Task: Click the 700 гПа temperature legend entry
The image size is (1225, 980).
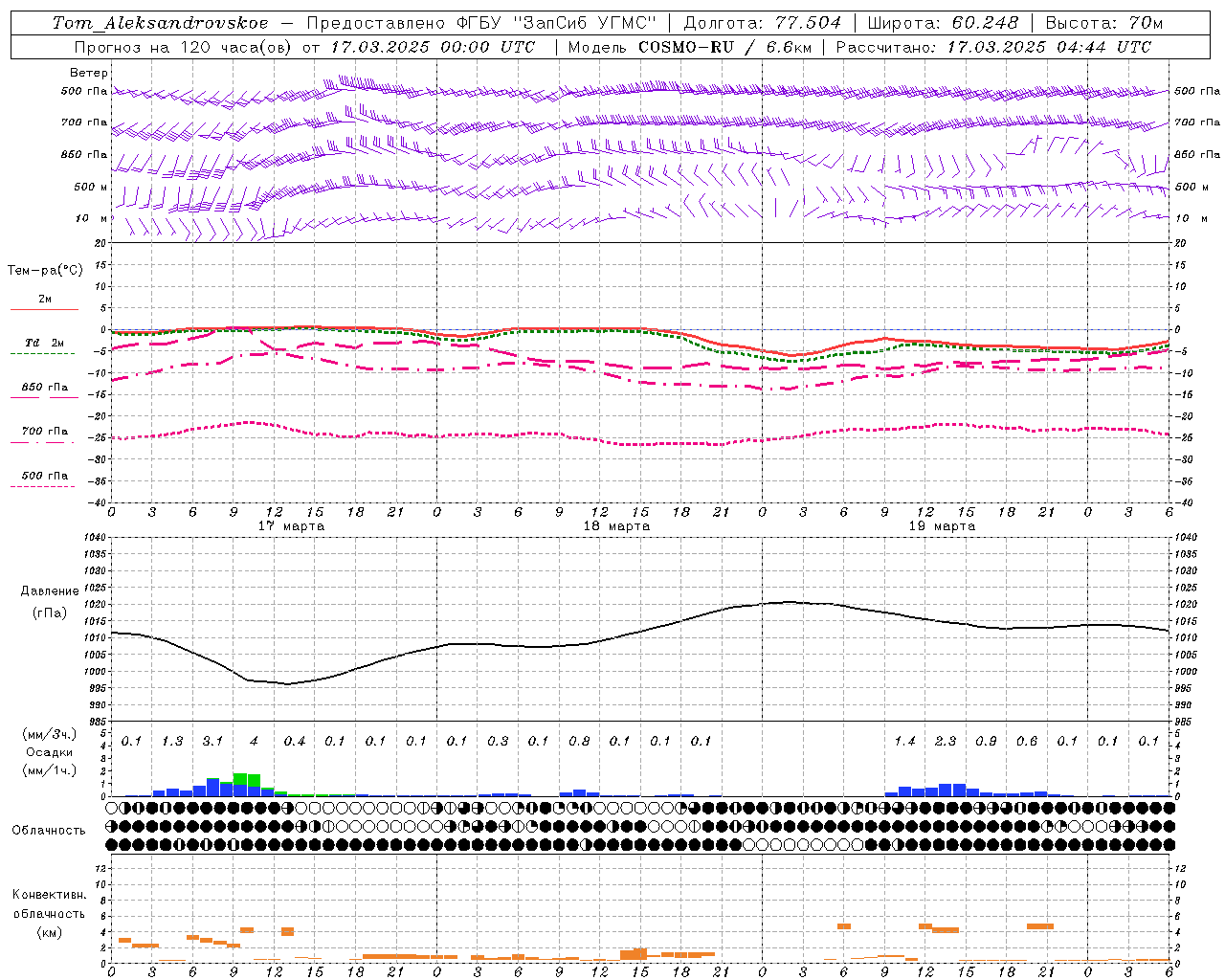Action: [x=45, y=432]
